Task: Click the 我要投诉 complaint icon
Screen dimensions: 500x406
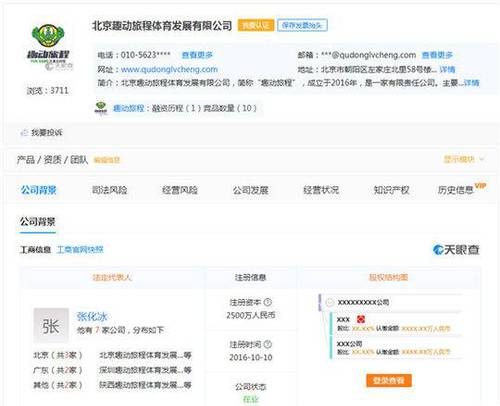Action: pos(24,133)
